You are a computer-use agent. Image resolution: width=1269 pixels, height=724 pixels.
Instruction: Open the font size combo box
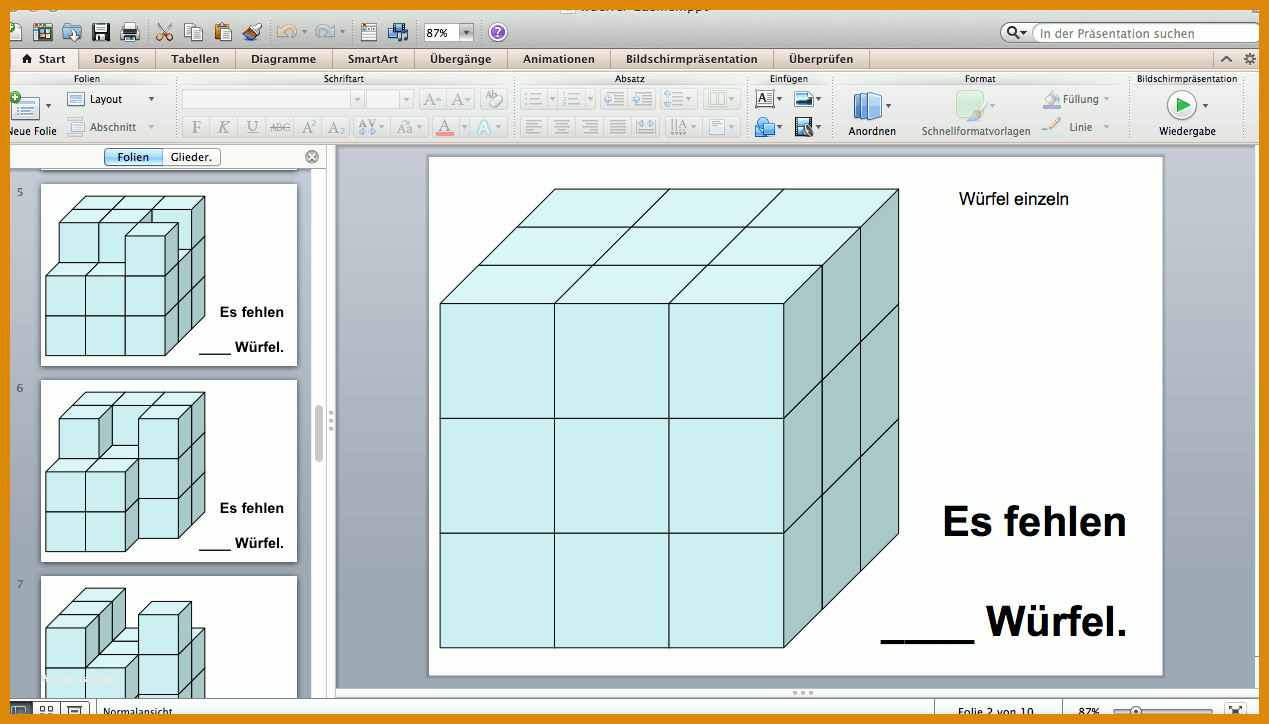point(389,99)
